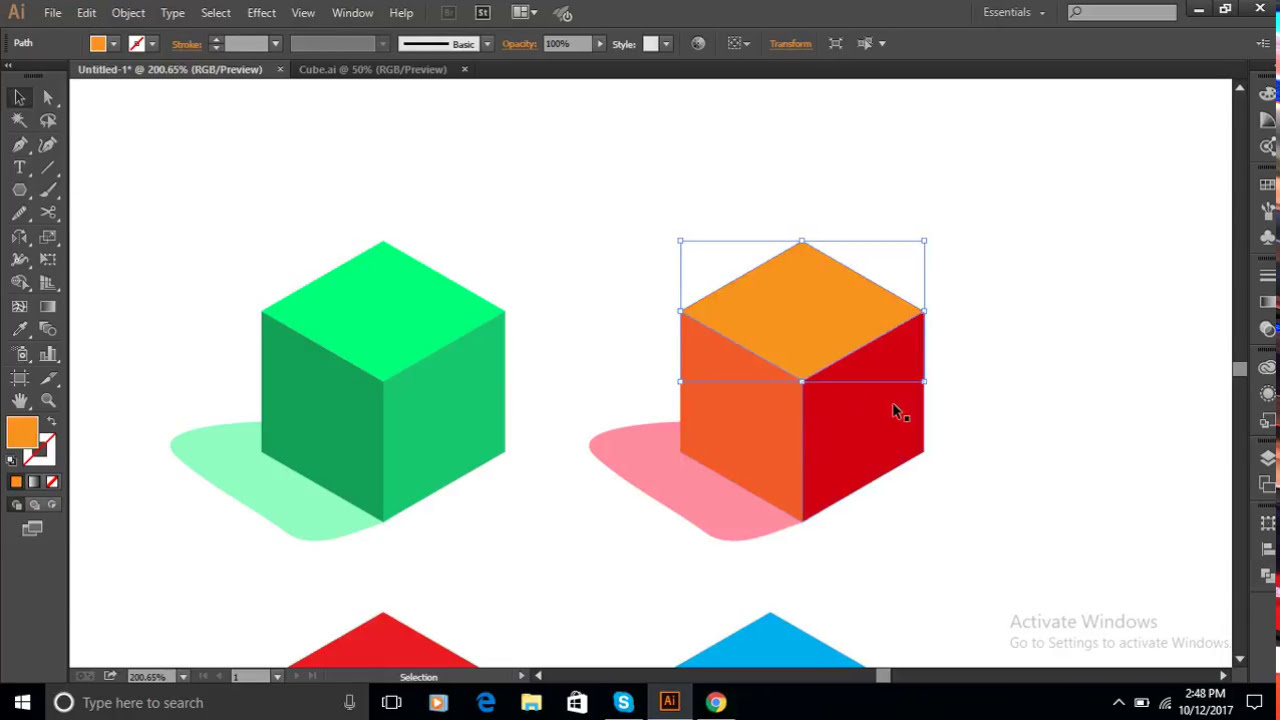1280x720 pixels.
Task: Select the Hand tool
Action: tap(19, 401)
